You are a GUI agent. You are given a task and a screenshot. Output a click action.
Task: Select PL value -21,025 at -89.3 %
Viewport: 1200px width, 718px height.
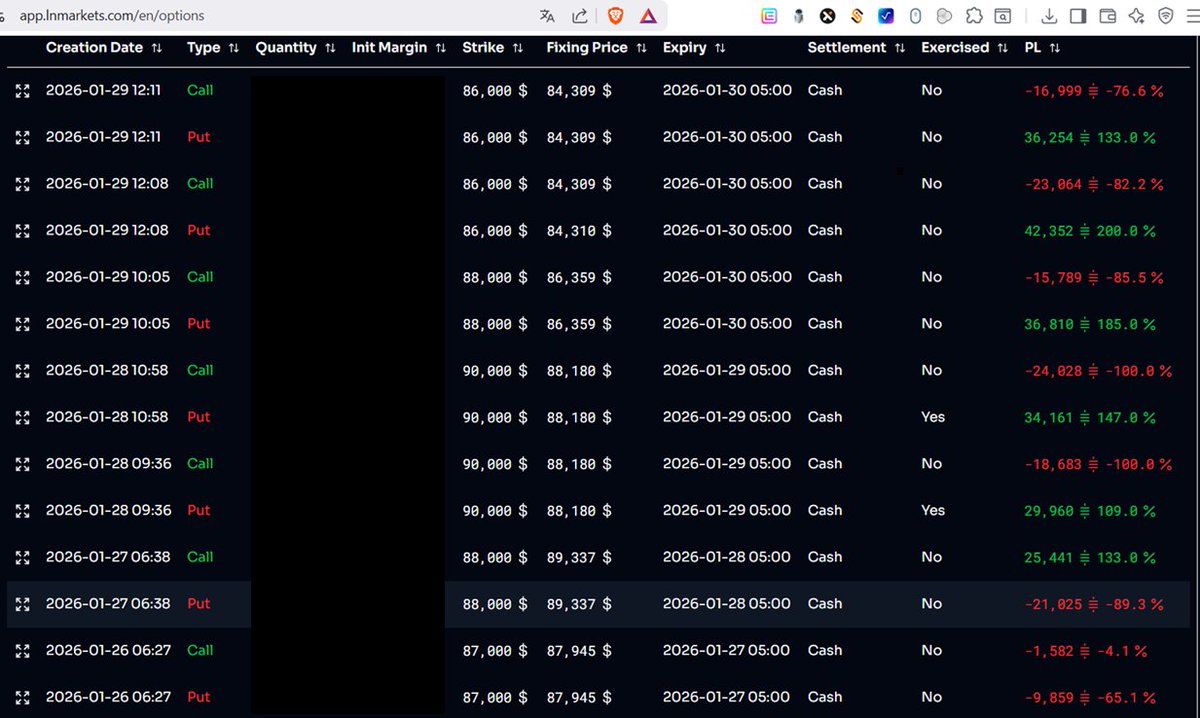click(x=1094, y=604)
